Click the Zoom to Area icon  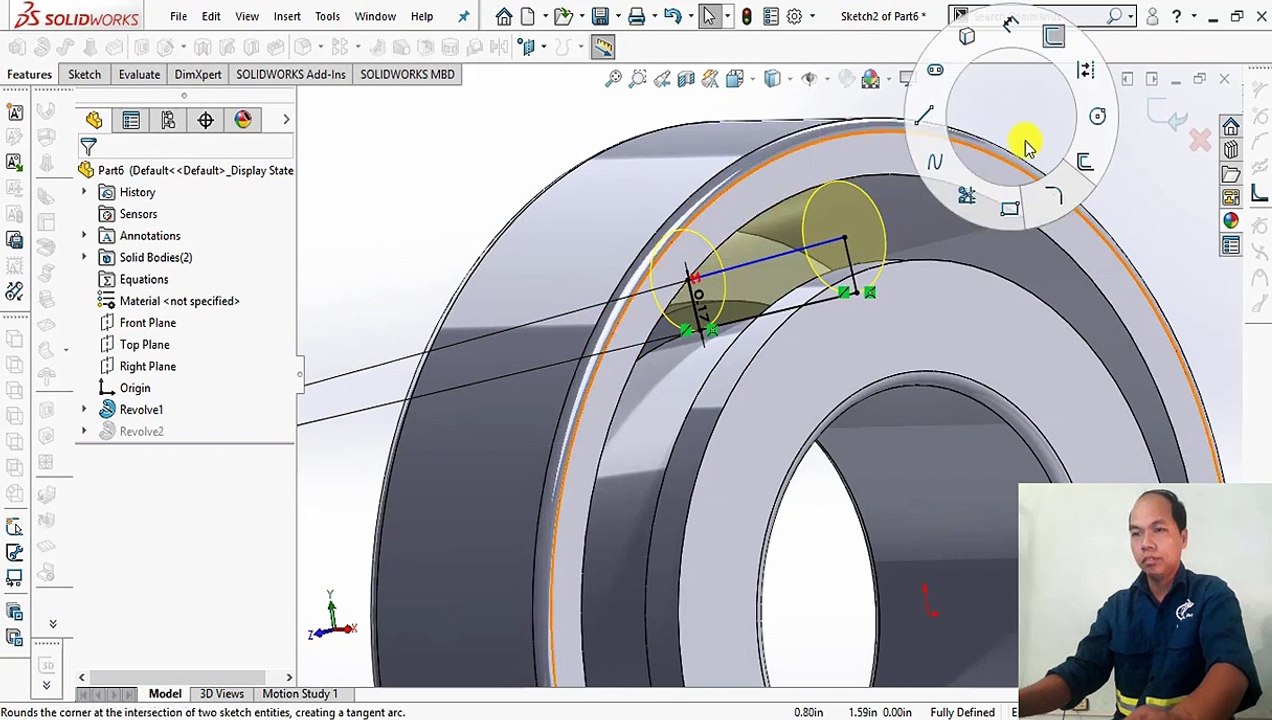tap(637, 78)
